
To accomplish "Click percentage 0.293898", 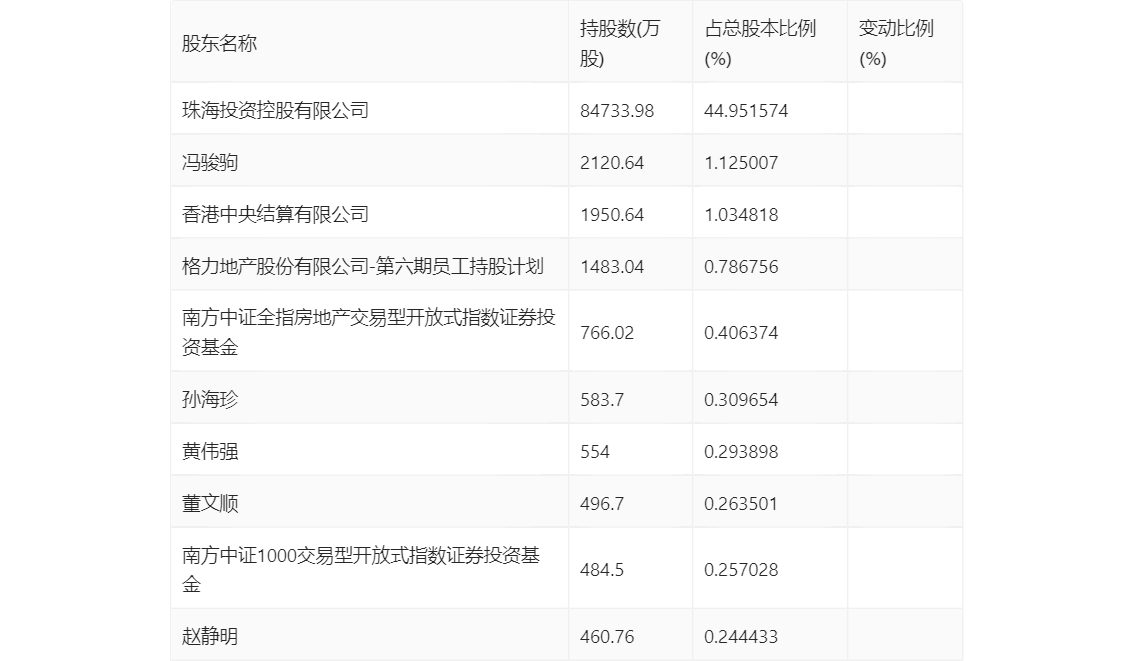I will pos(741,452).
